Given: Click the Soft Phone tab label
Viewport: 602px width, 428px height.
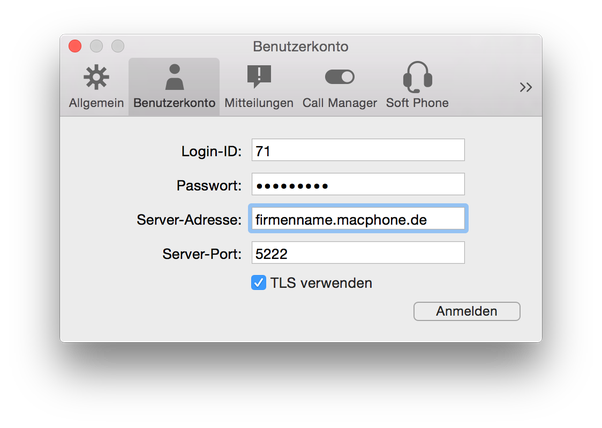Looking at the screenshot, I should 417,103.
